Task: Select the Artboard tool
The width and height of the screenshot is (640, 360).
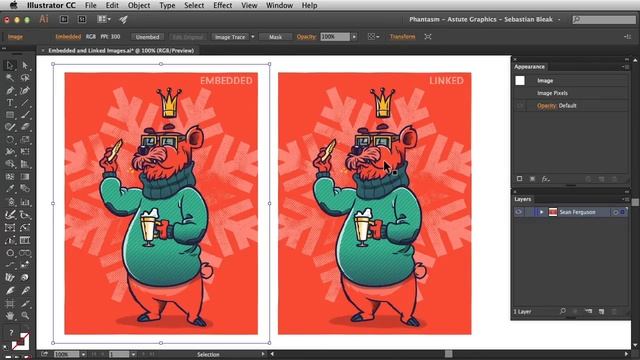Action: click(x=10, y=303)
